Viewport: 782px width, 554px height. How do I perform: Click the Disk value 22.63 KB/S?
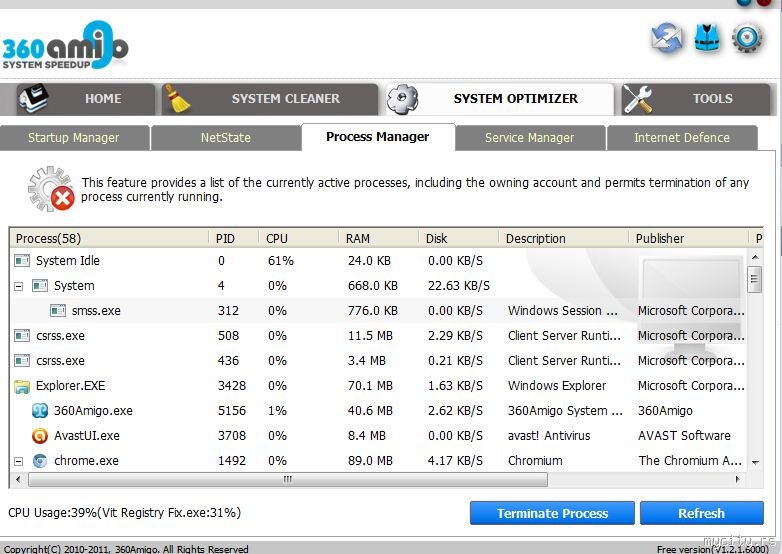pyautogui.click(x=459, y=286)
